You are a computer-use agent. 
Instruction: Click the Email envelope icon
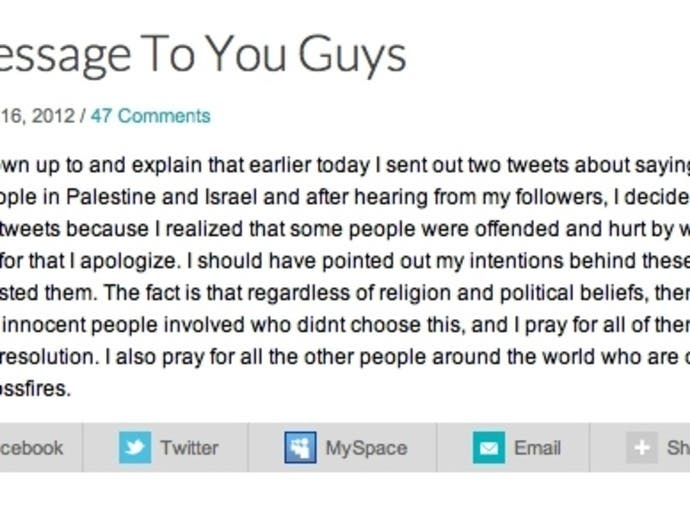tap(489, 448)
